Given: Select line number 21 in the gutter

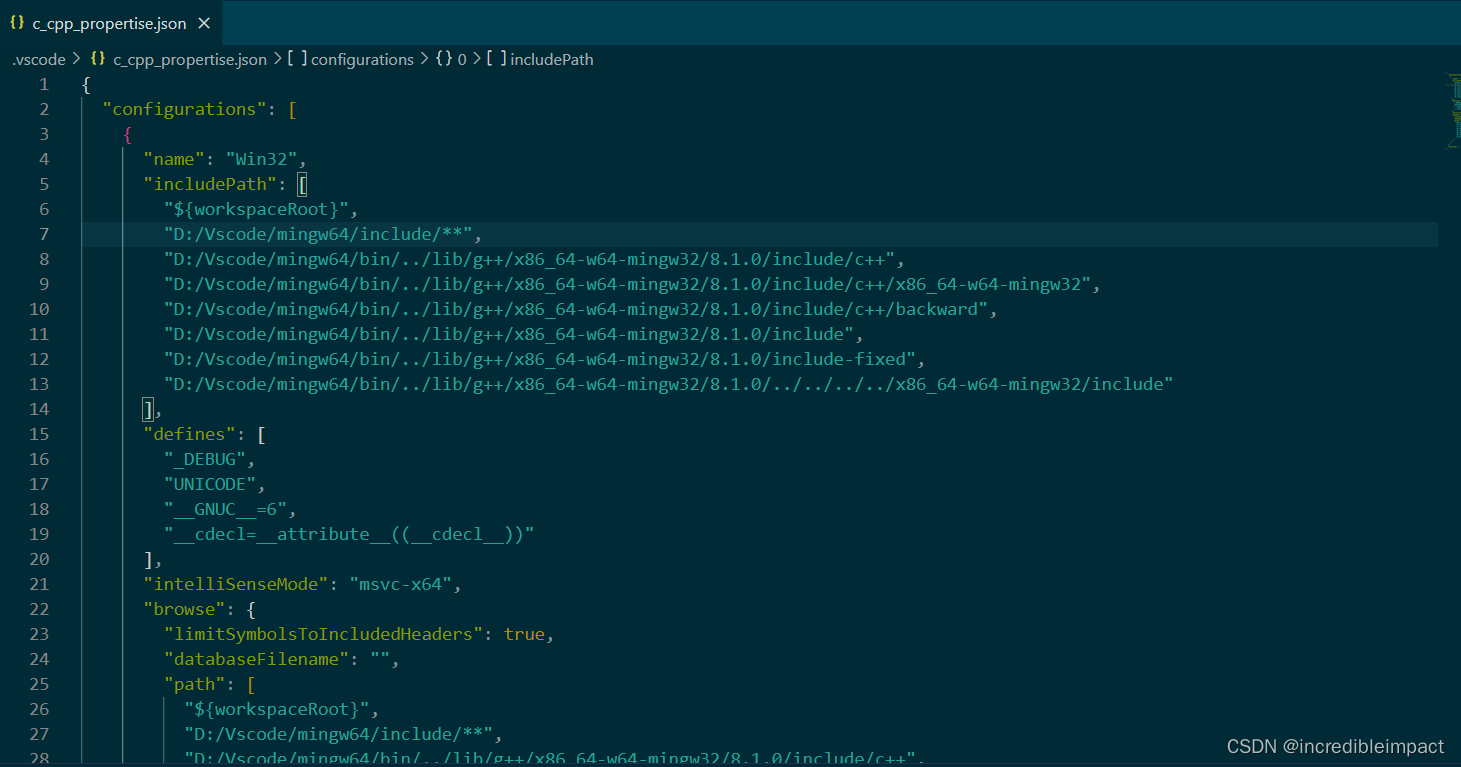Looking at the screenshot, I should (x=39, y=584).
